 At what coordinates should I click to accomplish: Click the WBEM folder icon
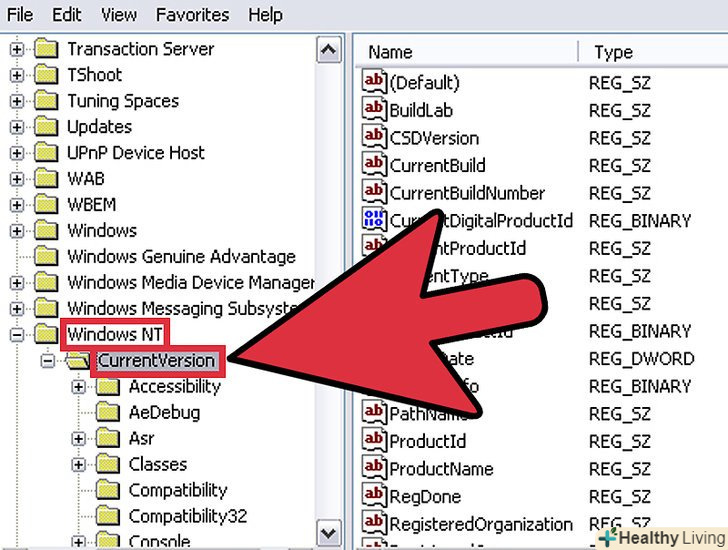[46, 205]
